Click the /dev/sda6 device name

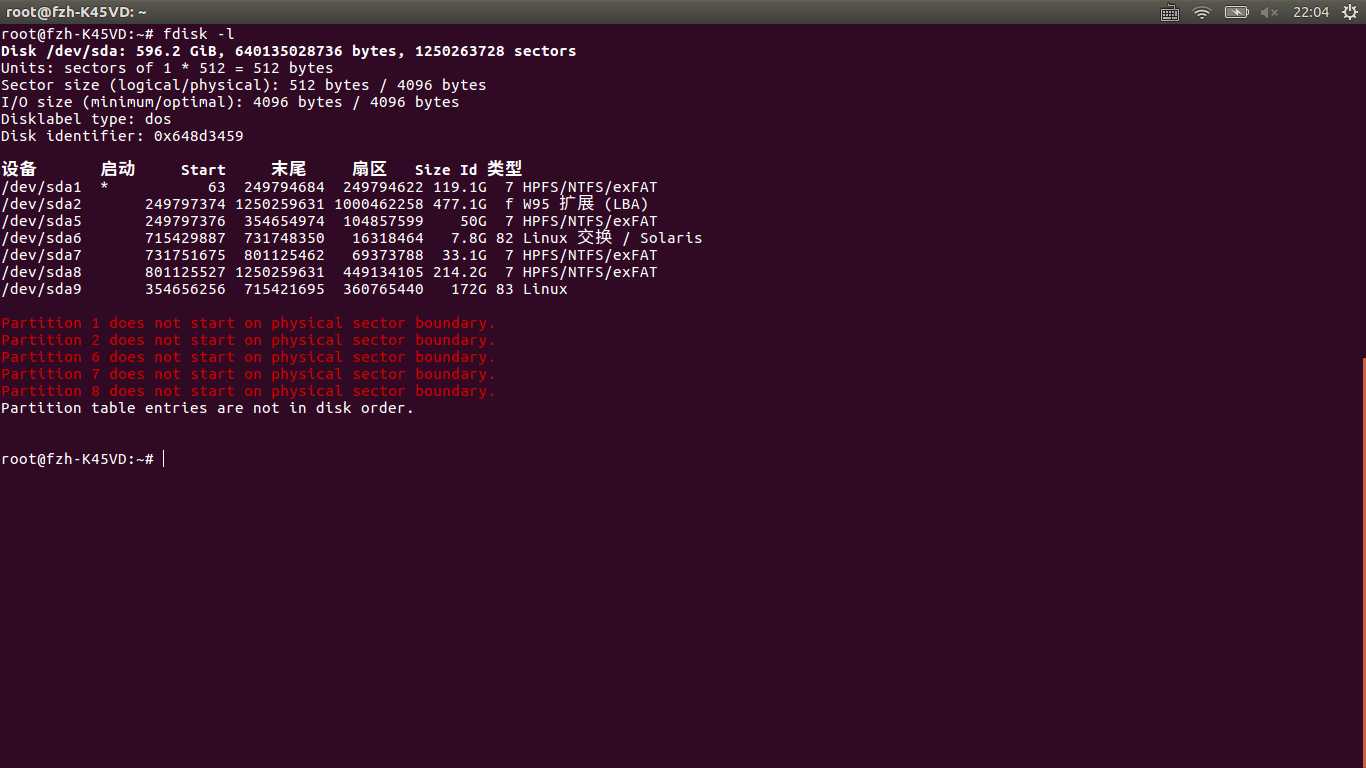point(41,238)
